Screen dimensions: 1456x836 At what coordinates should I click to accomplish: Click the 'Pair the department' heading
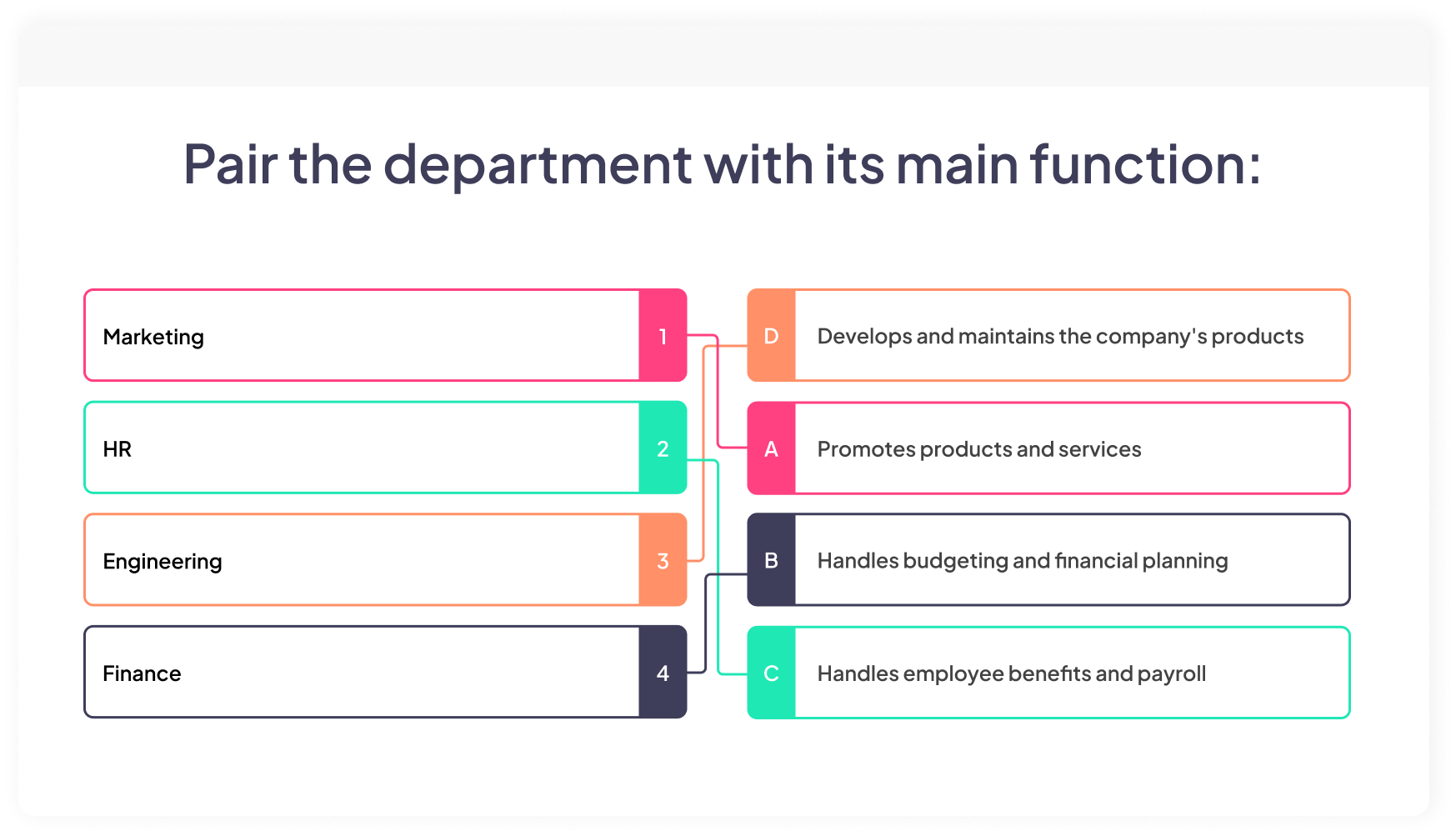722,164
